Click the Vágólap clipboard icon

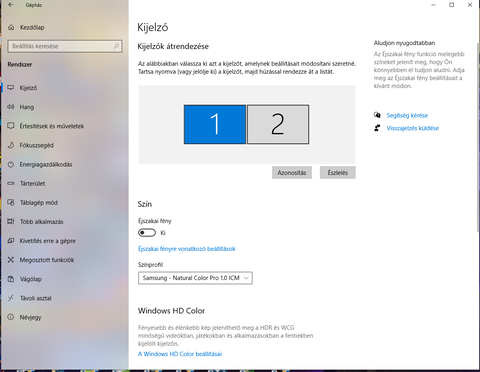[11, 279]
